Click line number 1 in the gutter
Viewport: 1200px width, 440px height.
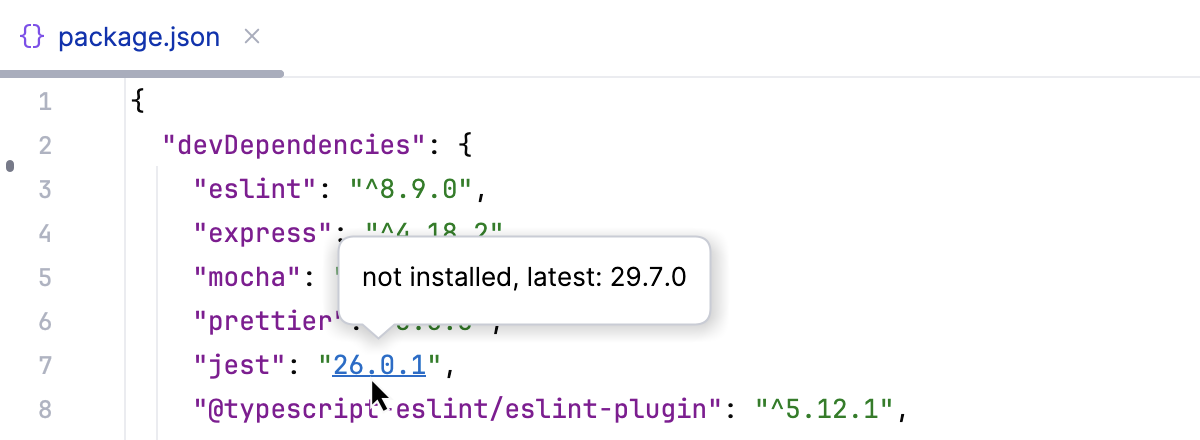[x=44, y=102]
